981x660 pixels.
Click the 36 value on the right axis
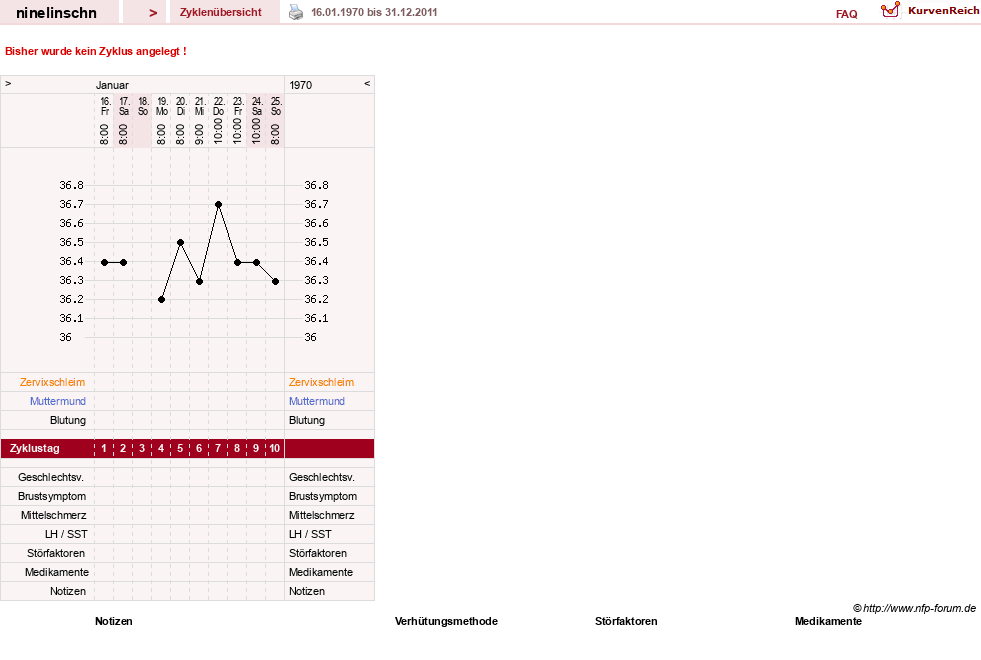pyautogui.click(x=310, y=337)
